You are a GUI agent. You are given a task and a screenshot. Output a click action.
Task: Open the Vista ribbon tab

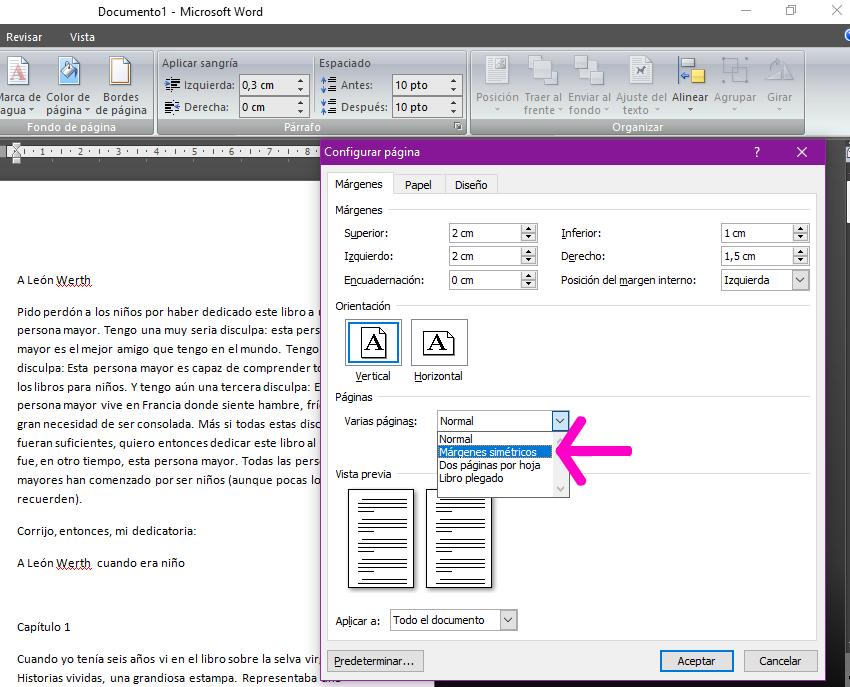point(82,37)
